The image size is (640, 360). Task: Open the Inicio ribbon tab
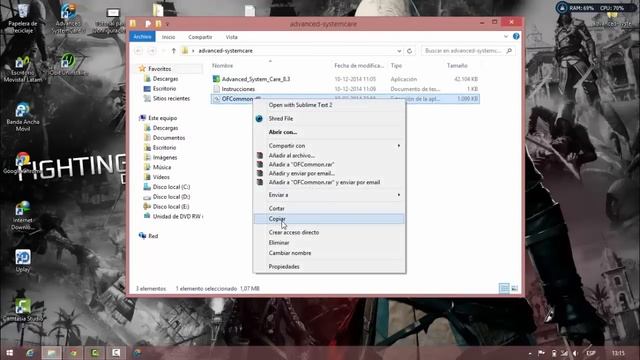[168, 37]
